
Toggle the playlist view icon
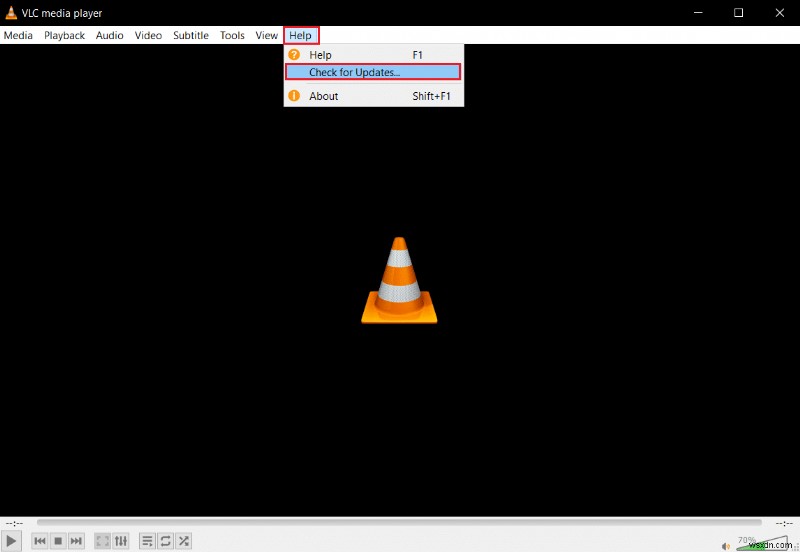click(147, 541)
